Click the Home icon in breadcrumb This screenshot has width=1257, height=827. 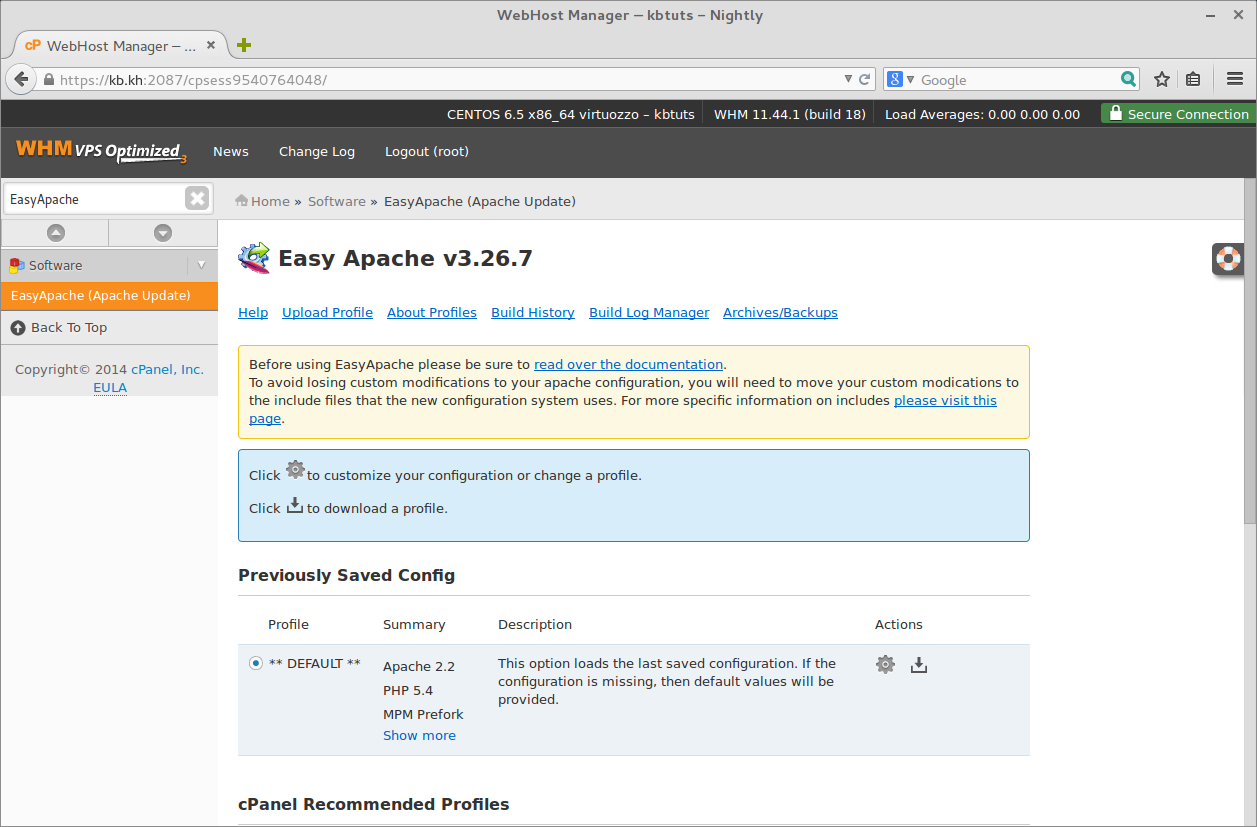click(242, 201)
